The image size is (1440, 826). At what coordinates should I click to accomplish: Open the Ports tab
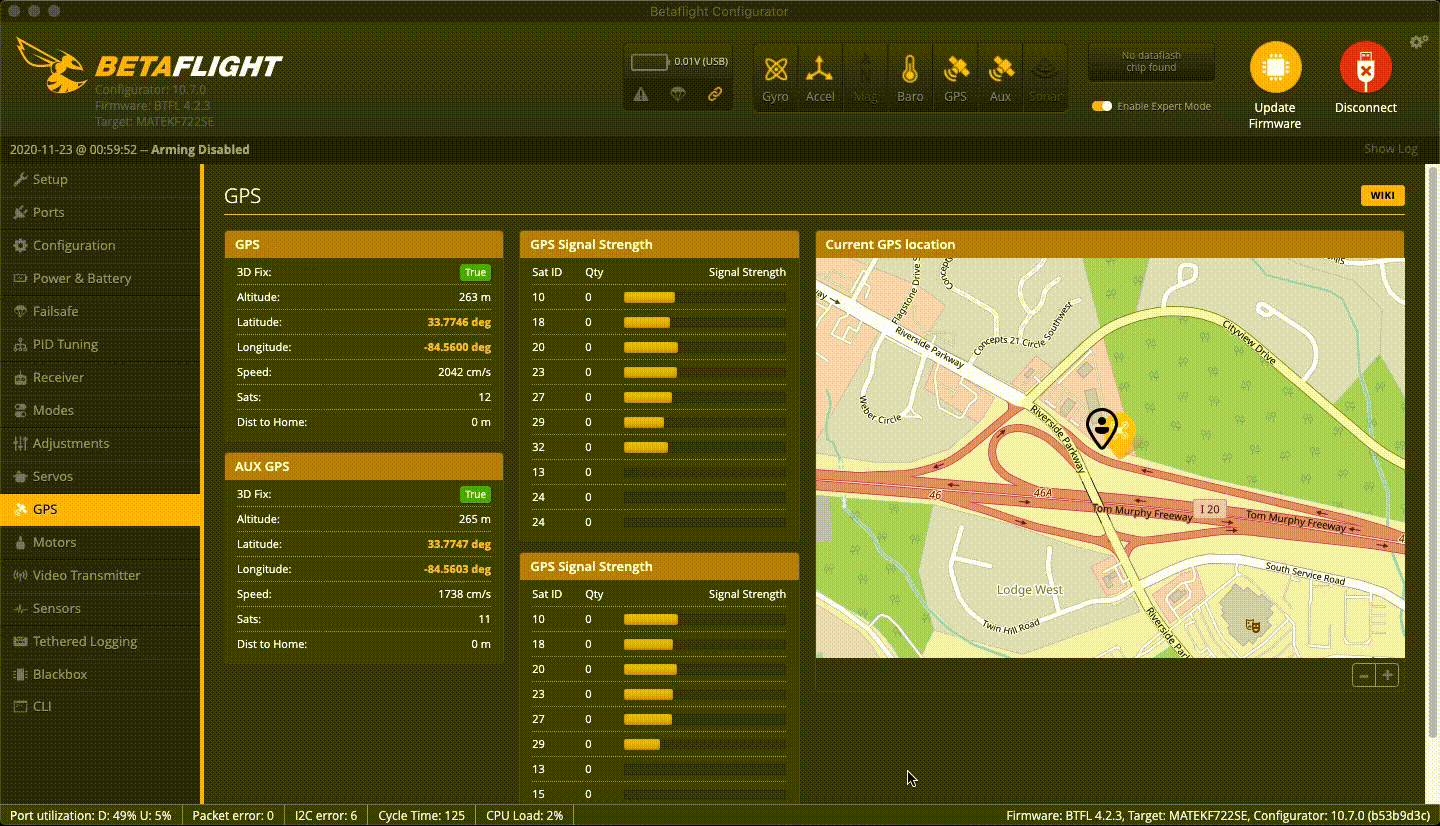pos(100,212)
